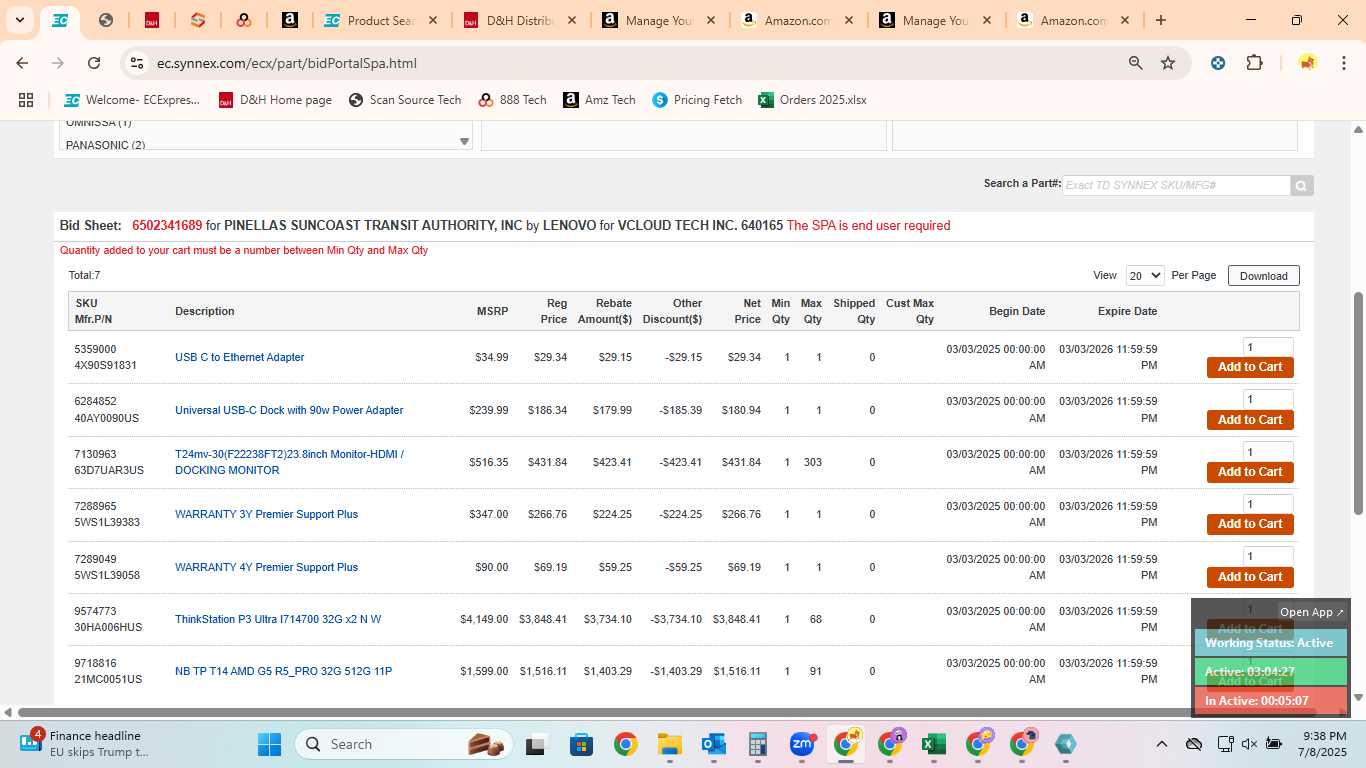
Task: Switch to the last Amazon.com tab
Action: point(1072,20)
